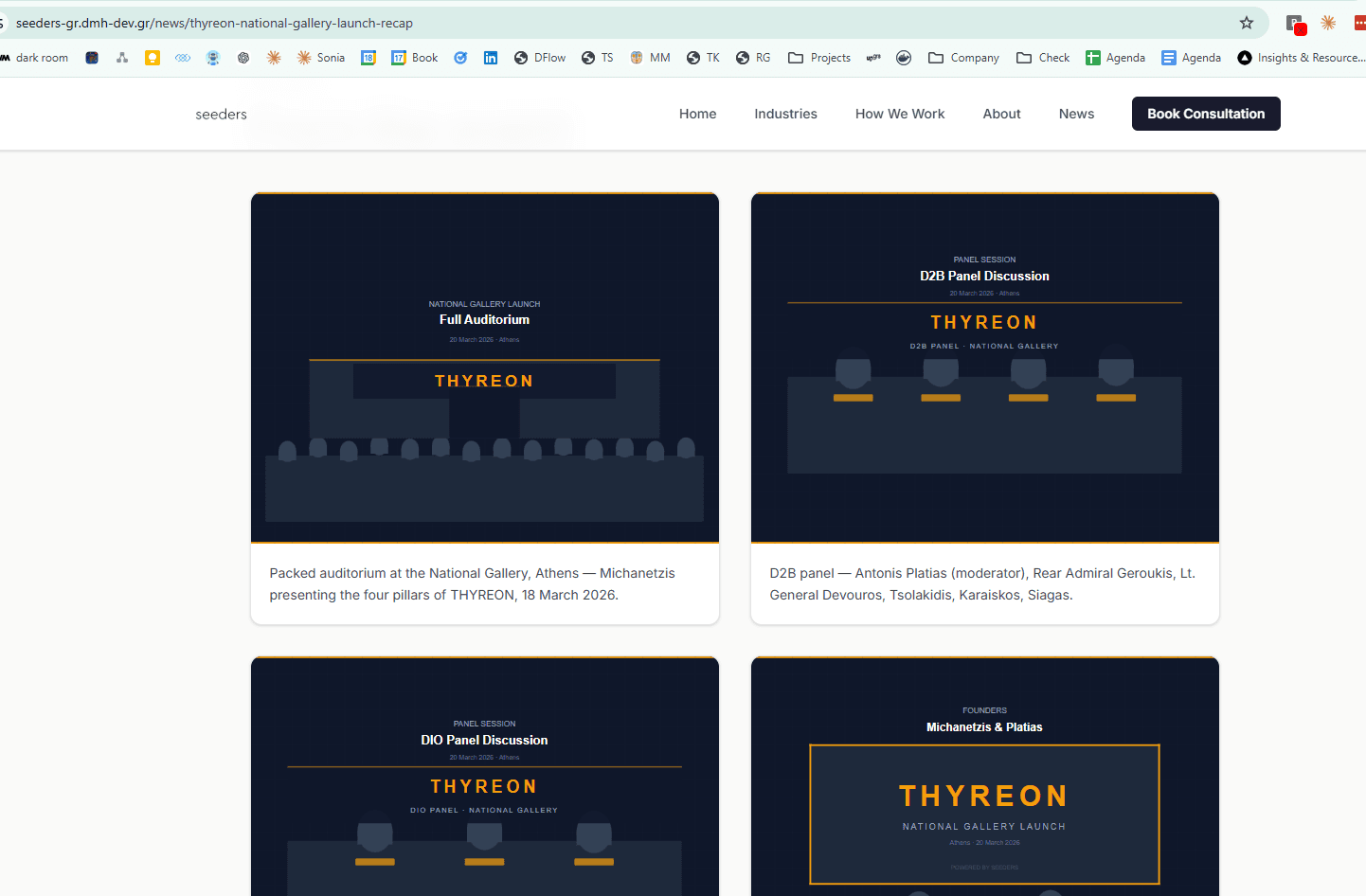
Task: Open the upgrs bookmark icon
Action: [873, 58]
